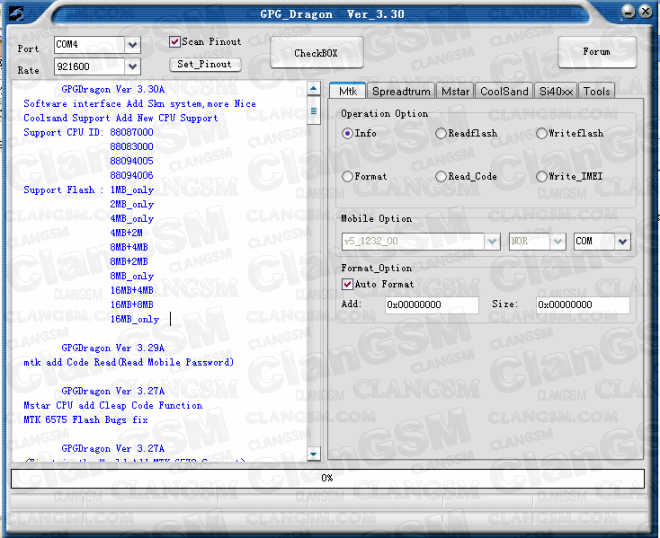Toggle the Auto Format checkbox

point(347,284)
